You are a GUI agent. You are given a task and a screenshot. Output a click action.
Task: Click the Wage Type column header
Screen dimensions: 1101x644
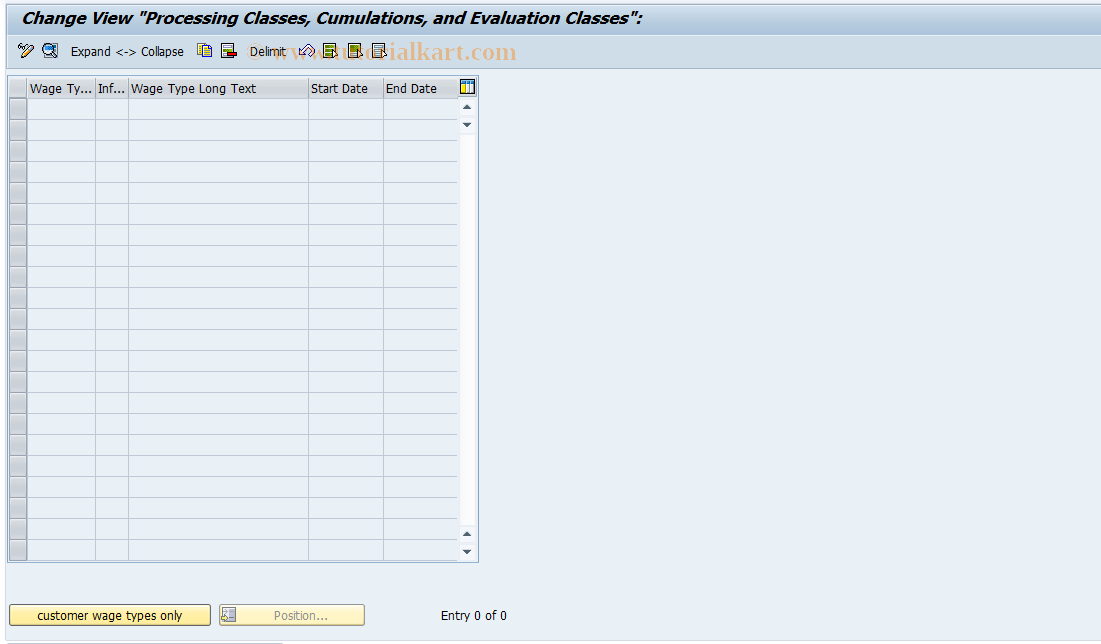click(61, 88)
